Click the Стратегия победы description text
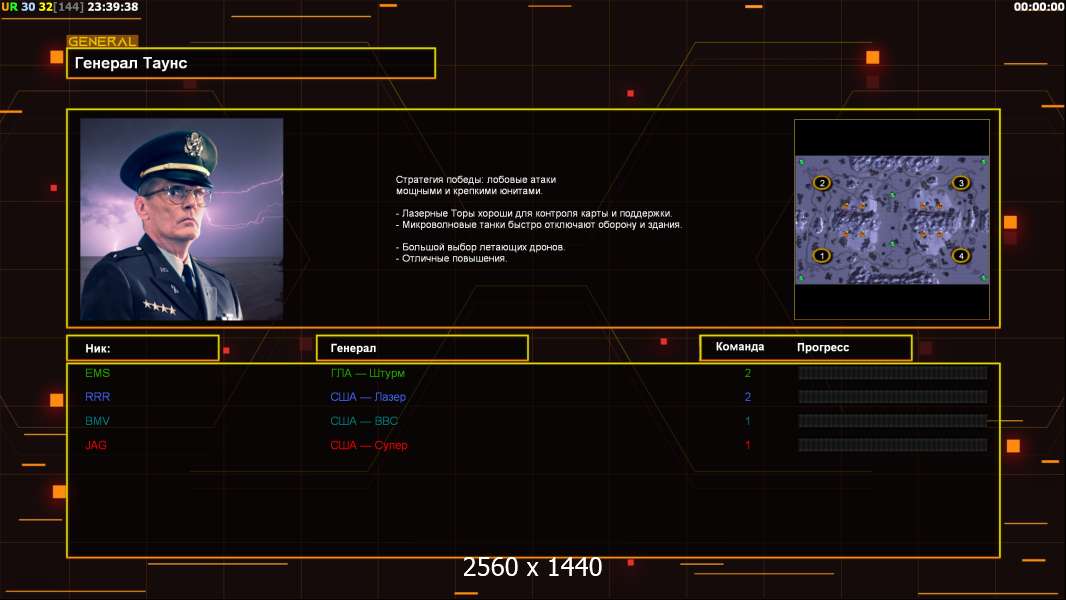Viewport: 1066px width, 600px height. point(476,185)
